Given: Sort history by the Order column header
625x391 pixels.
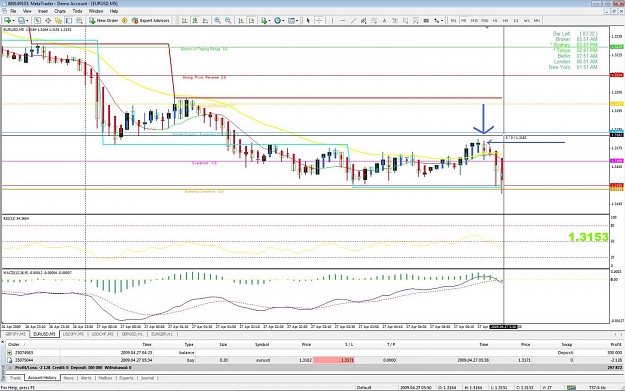Looking at the screenshot, I should [32, 344].
